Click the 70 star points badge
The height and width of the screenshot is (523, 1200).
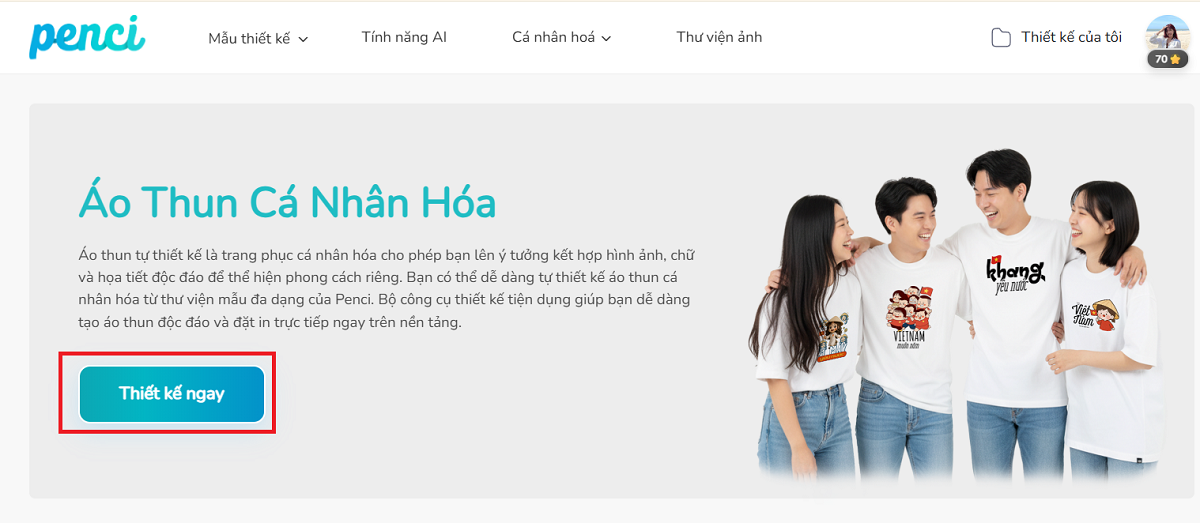(1167, 59)
